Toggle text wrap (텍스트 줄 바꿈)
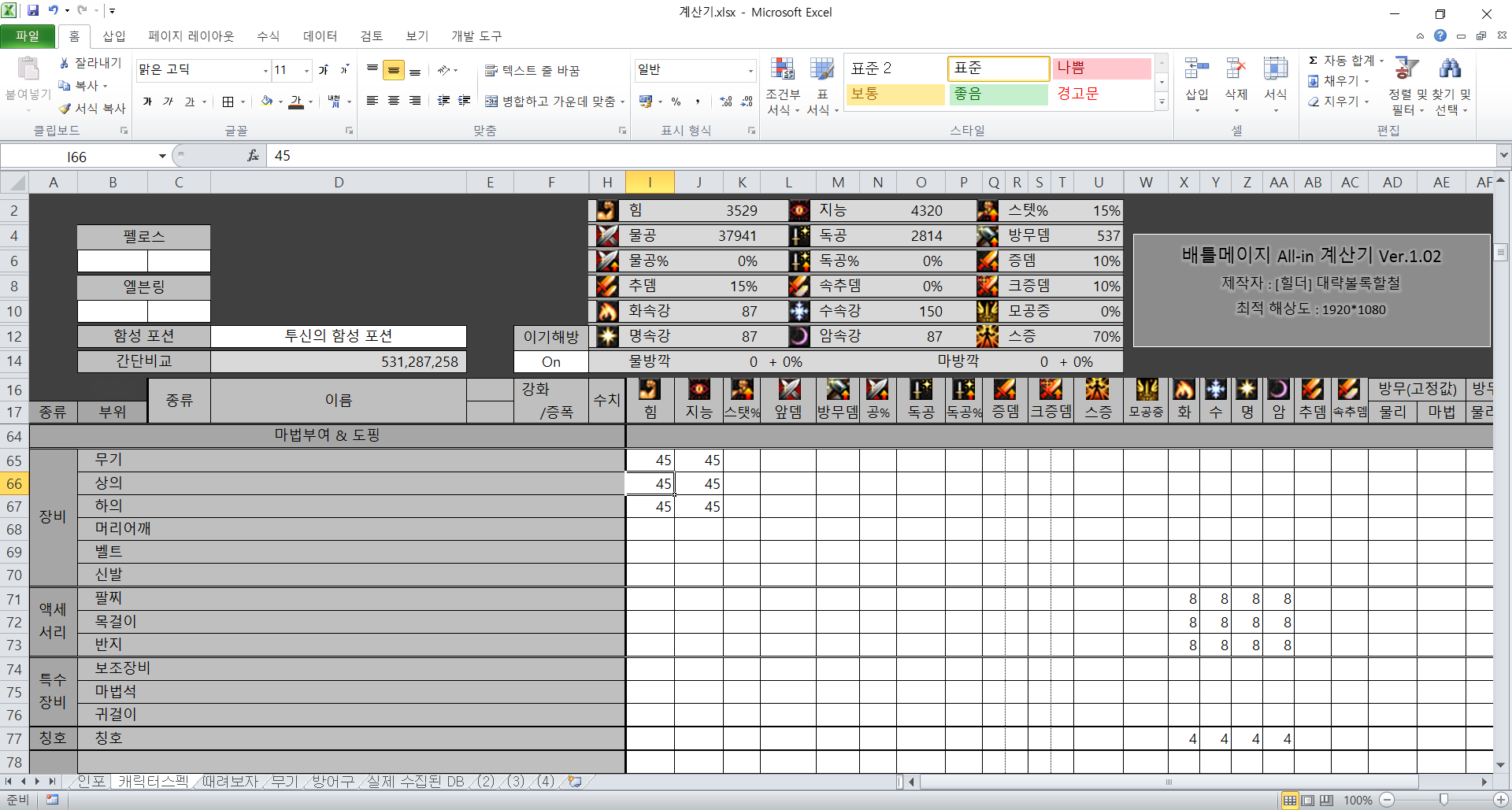The image size is (1512, 810). [532, 71]
